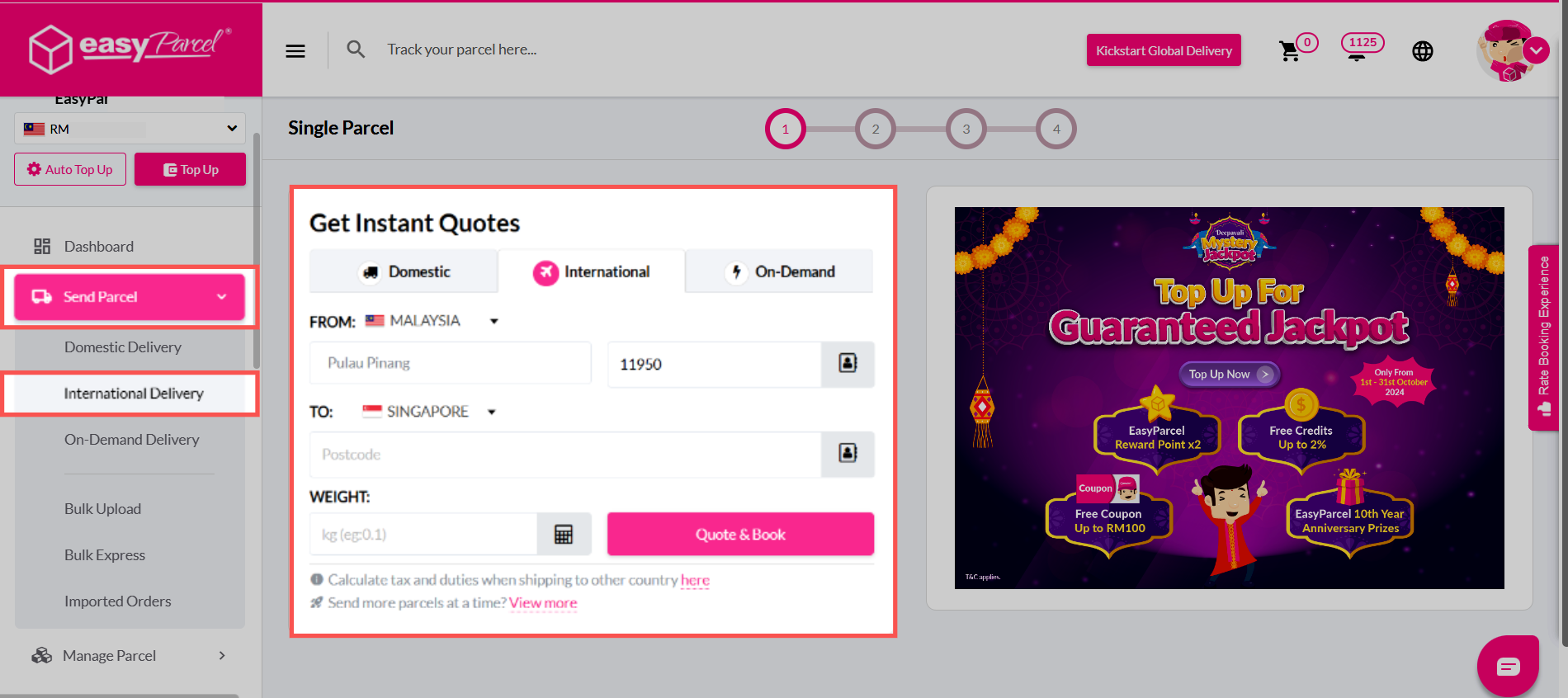Open the weight calculator icon

pyautogui.click(x=564, y=535)
